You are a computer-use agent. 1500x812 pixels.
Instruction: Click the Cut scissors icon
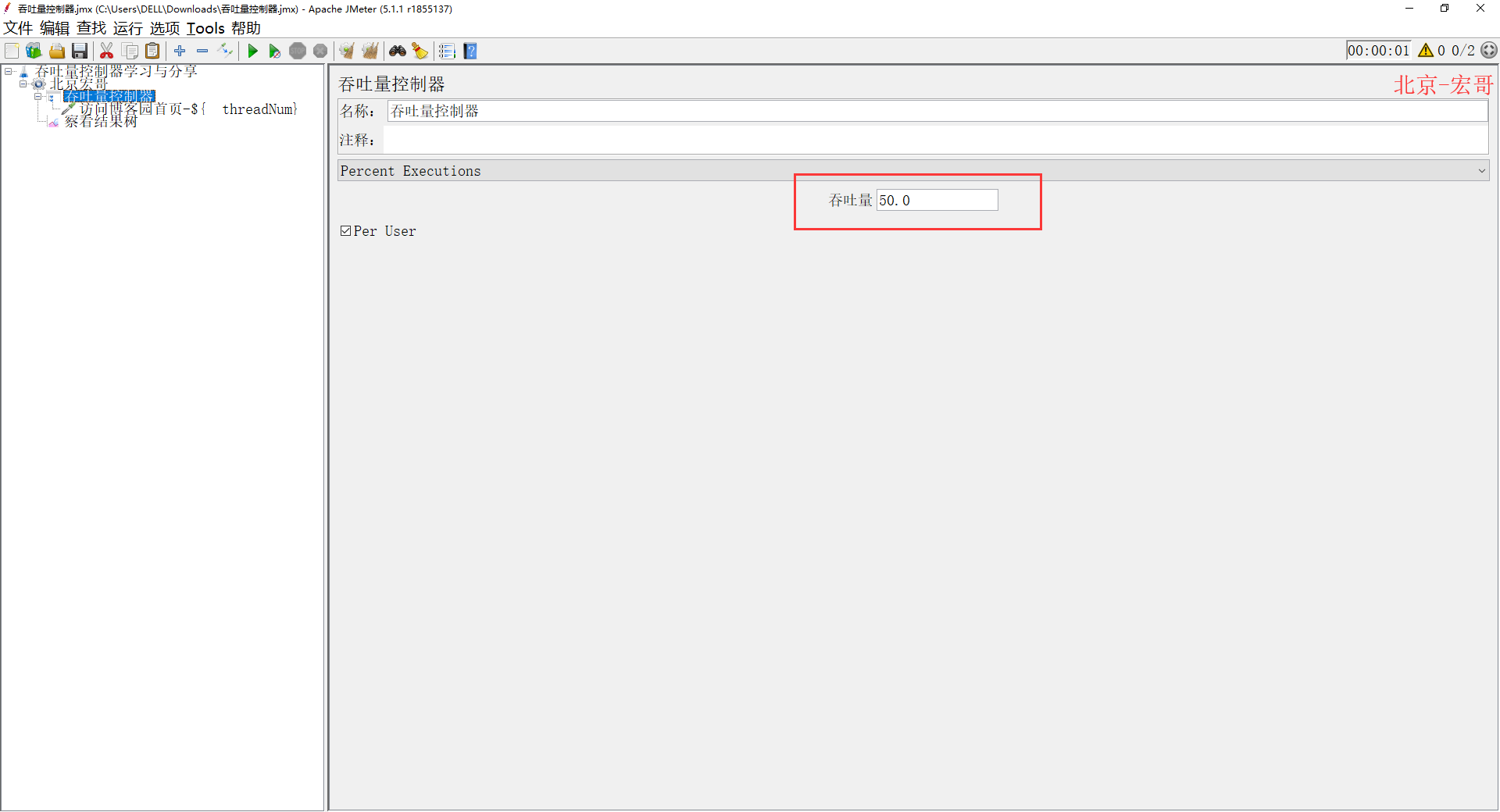[x=107, y=51]
